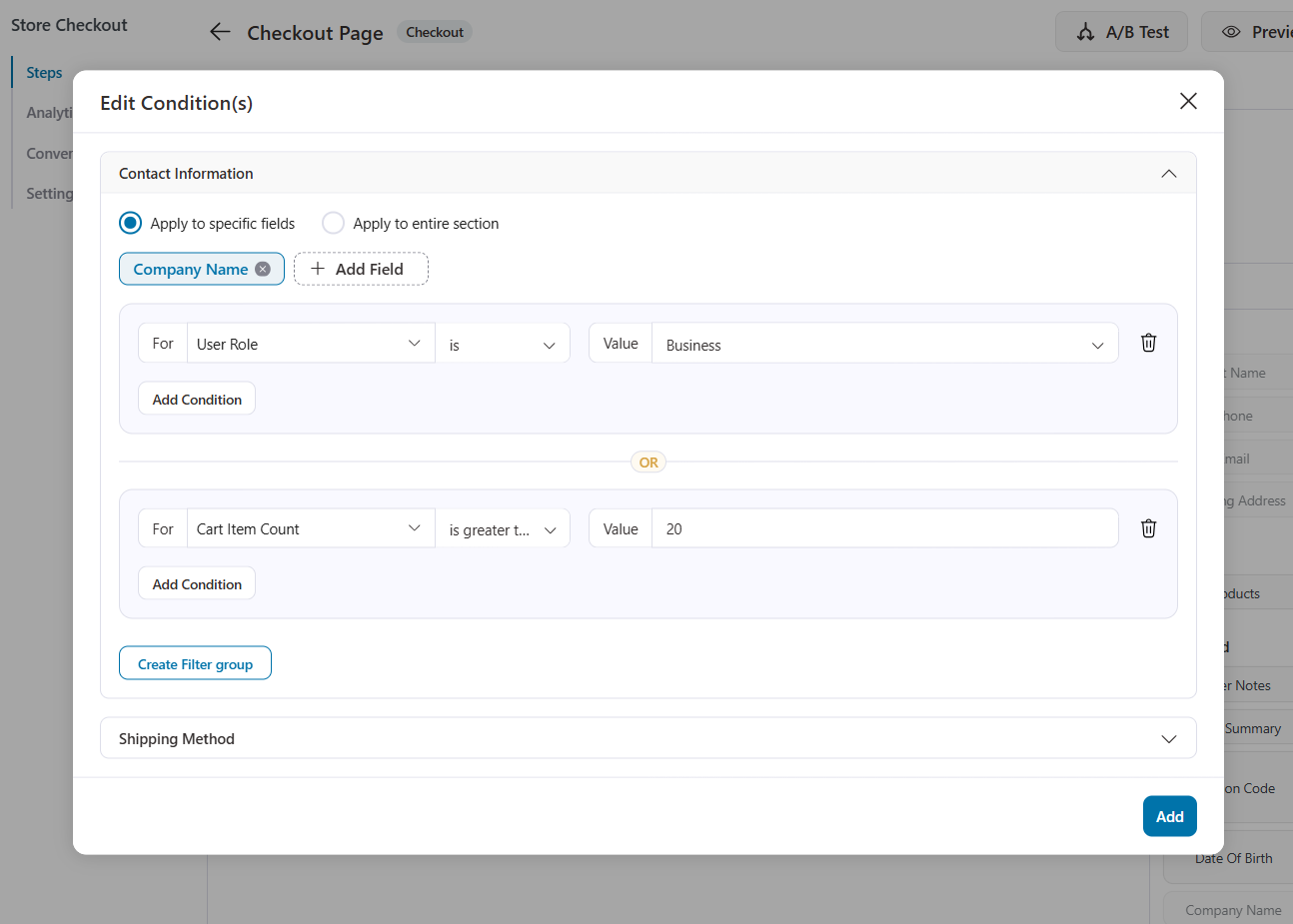Expand the Shipping Method section
Image resolution: width=1293 pixels, height=924 pixels.
point(1167,738)
